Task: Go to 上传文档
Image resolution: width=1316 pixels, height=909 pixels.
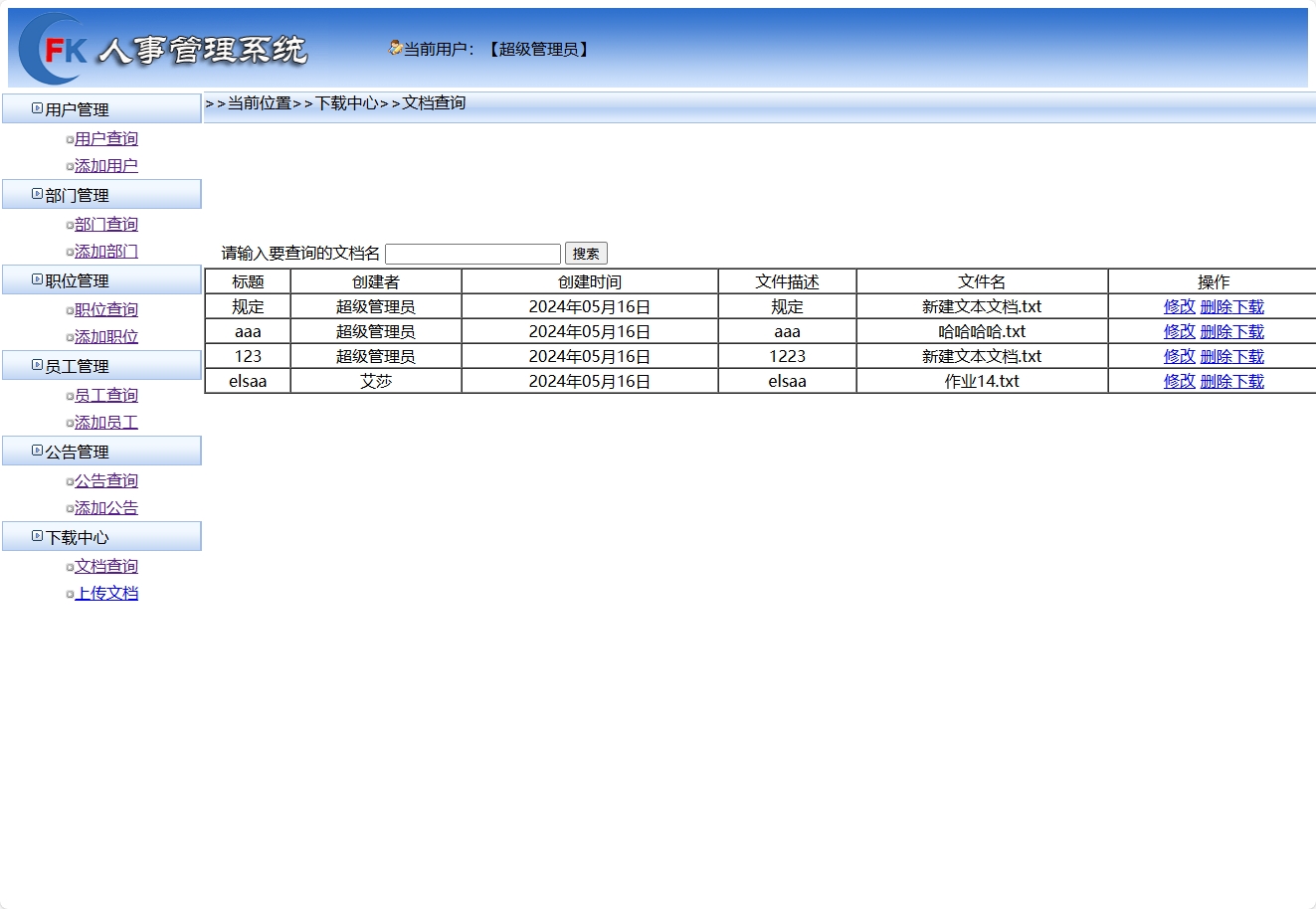Action: click(106, 594)
